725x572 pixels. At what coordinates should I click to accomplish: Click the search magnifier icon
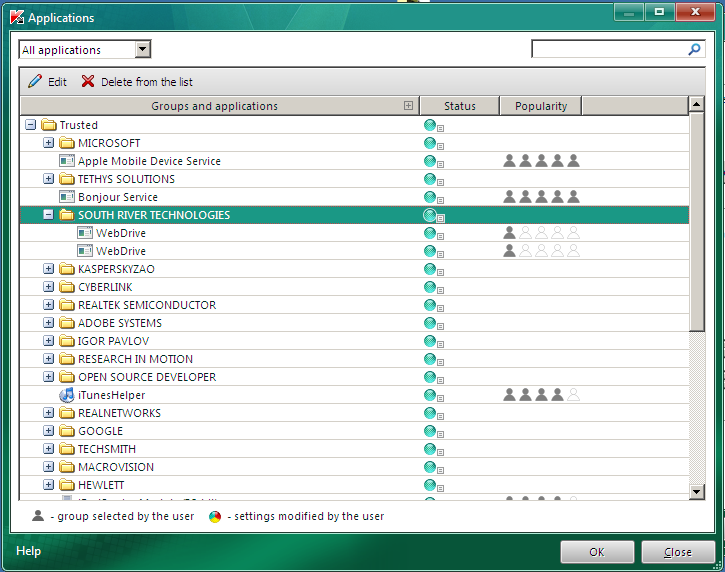click(694, 49)
